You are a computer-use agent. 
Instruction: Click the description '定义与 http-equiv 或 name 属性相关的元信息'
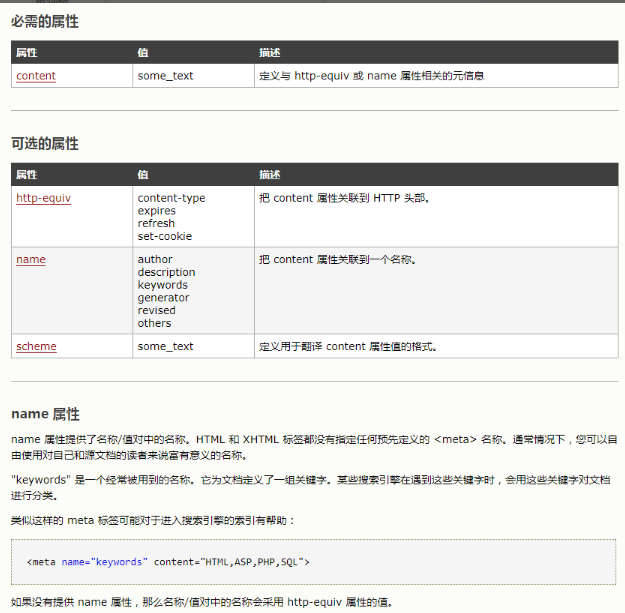click(371, 76)
